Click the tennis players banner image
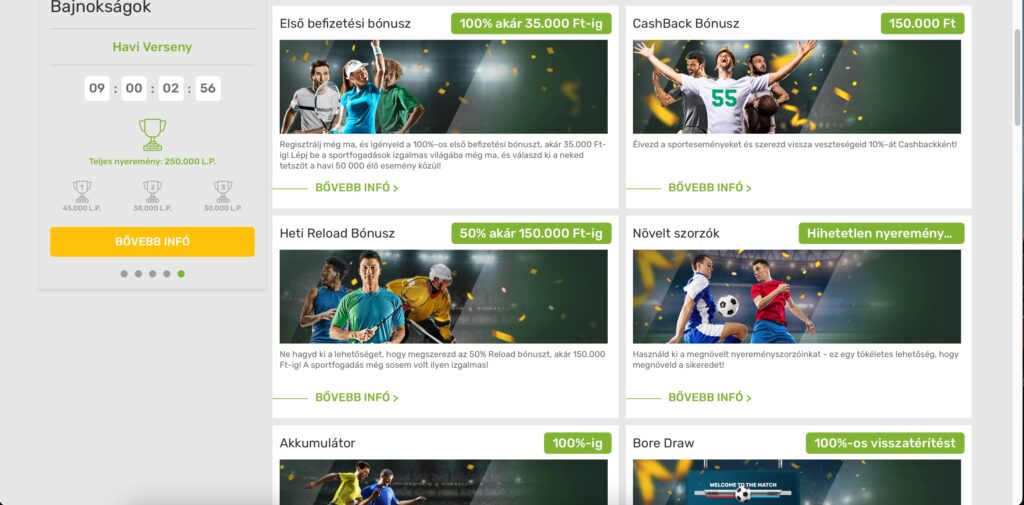The height and width of the screenshot is (505, 1024). pyautogui.click(x=443, y=87)
